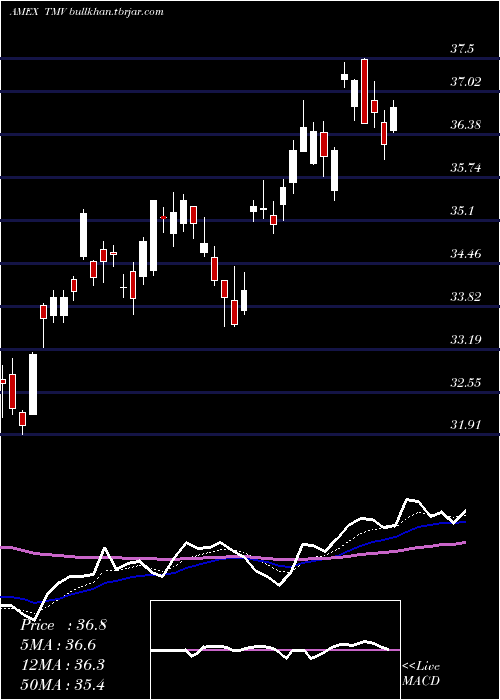500x700 pixels.
Task: Select the 33.19 price axis label
Action: point(466,340)
